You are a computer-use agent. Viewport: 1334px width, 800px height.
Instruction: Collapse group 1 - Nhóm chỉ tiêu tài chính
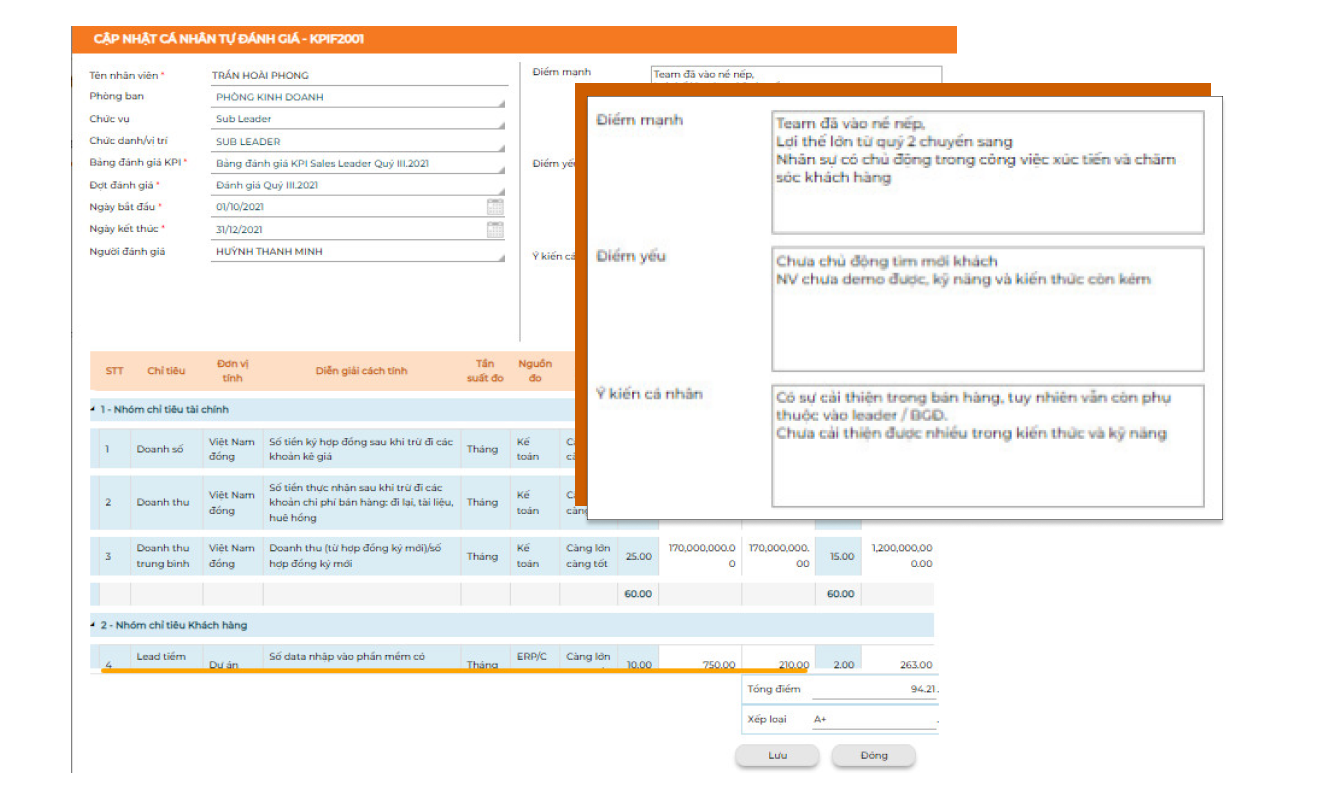pyautogui.click(x=94, y=410)
